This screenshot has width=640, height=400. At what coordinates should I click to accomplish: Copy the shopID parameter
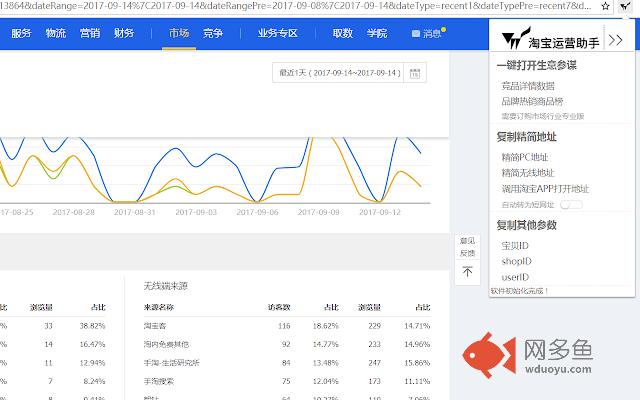516,261
